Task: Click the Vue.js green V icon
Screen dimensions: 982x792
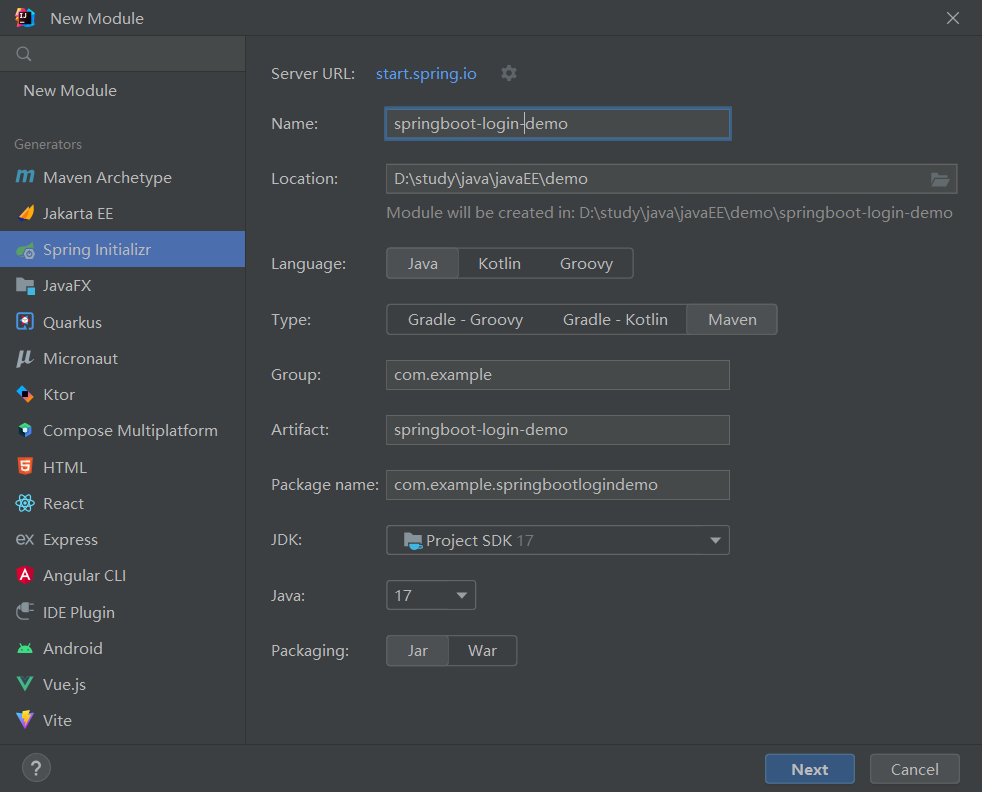Action: (x=25, y=684)
